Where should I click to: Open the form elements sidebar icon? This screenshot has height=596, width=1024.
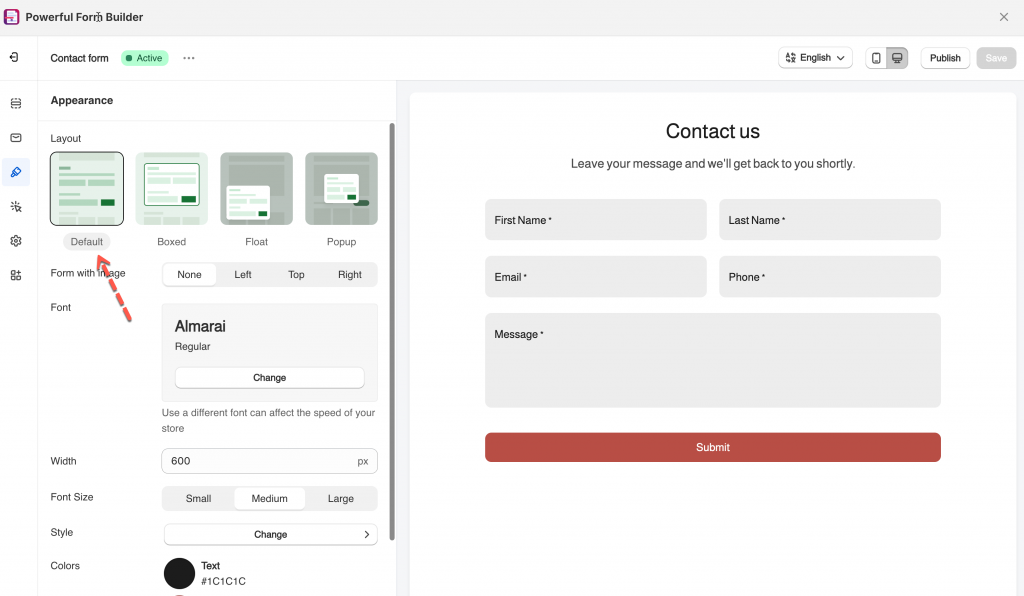pyautogui.click(x=16, y=104)
